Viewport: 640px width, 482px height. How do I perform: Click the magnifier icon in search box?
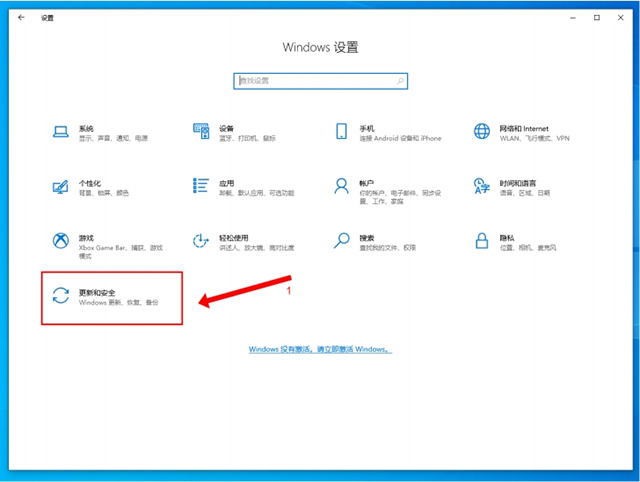400,81
